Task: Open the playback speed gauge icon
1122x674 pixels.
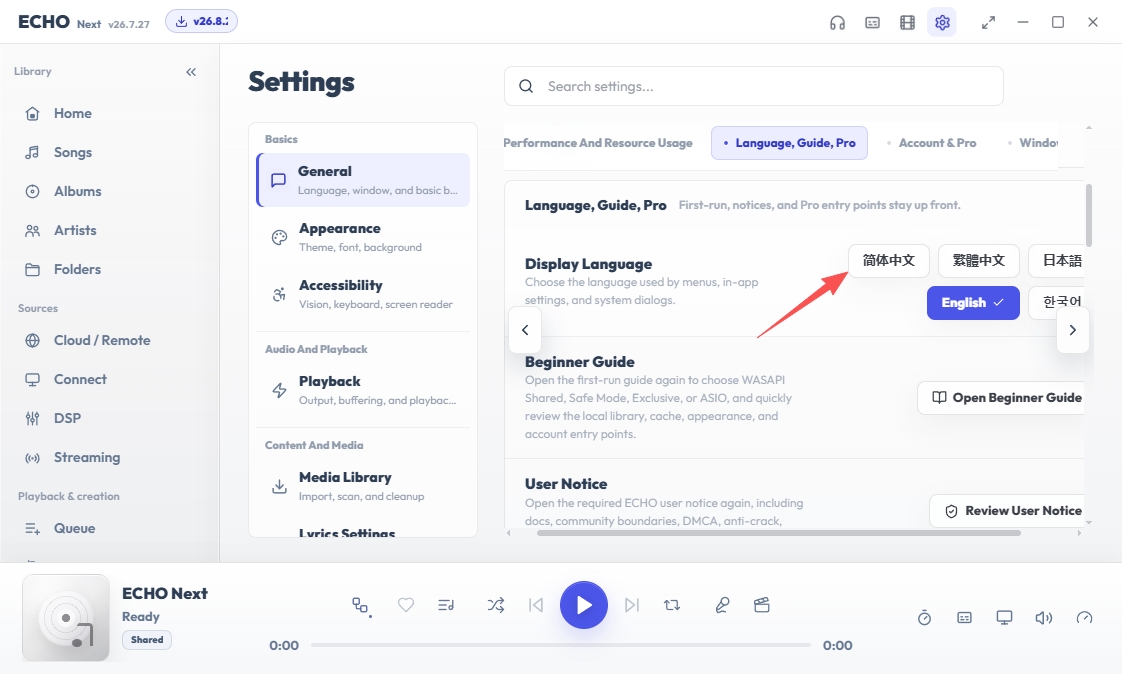Action: click(x=1084, y=617)
